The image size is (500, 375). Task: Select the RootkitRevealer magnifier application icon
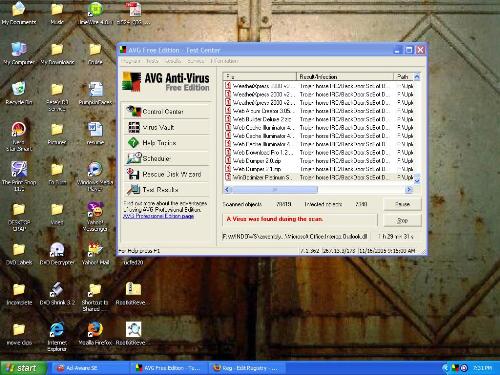click(x=133, y=333)
